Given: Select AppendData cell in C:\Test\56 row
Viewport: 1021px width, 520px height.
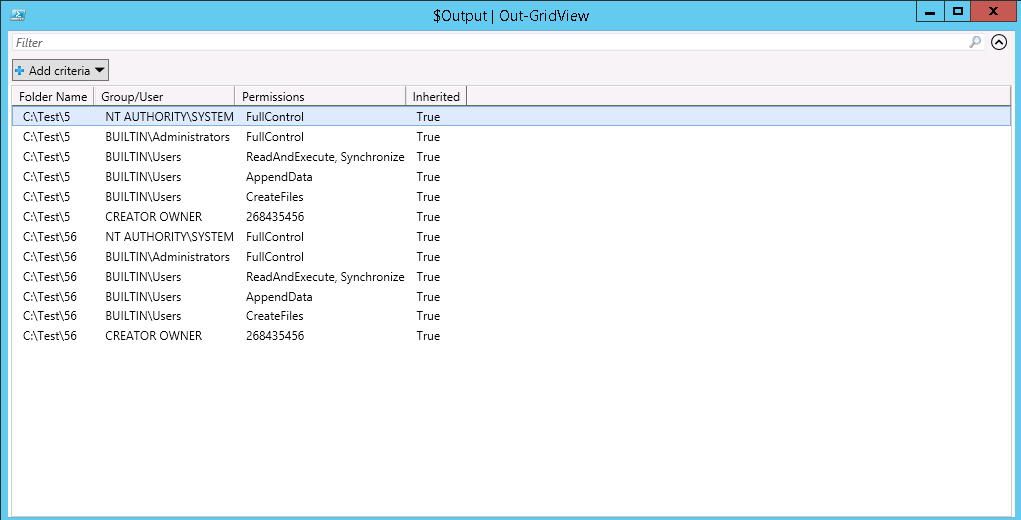Looking at the screenshot, I should [279, 297].
